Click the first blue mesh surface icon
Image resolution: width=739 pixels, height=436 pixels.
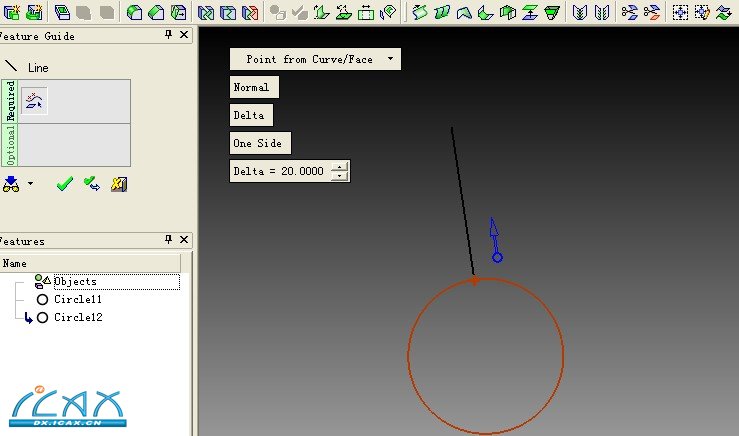point(580,12)
